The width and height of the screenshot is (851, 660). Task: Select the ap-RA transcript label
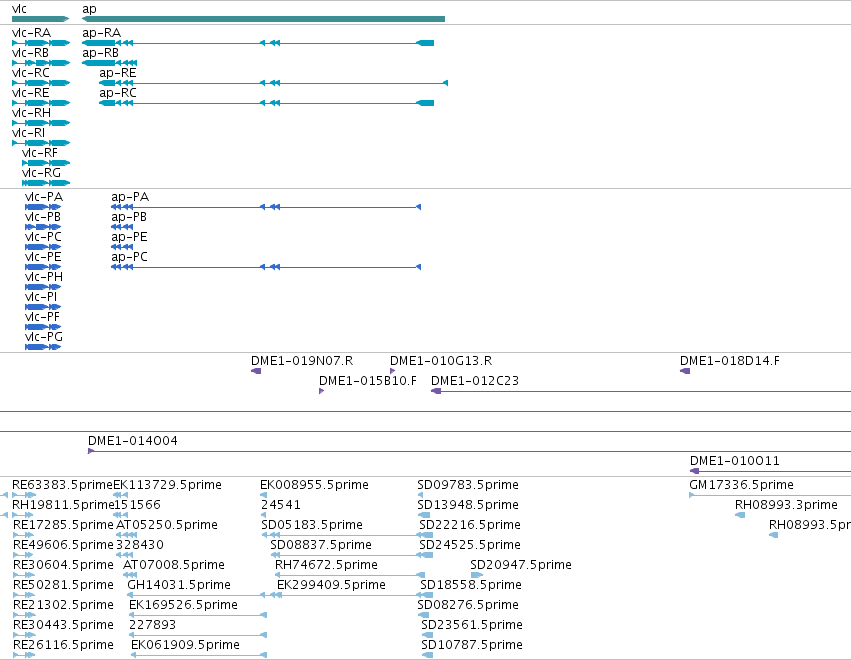101,33
